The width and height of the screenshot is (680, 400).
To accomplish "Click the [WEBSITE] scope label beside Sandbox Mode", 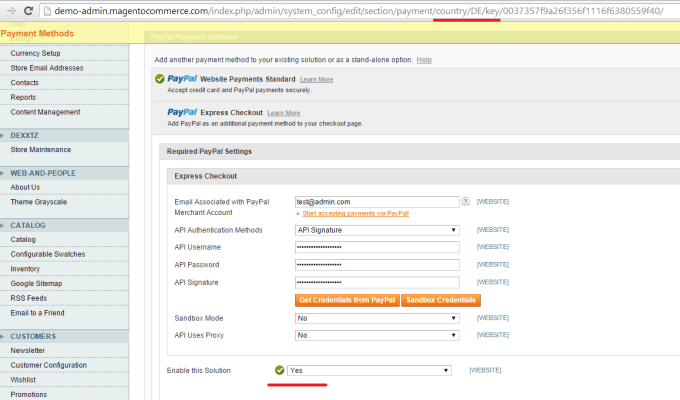I will click(x=493, y=318).
